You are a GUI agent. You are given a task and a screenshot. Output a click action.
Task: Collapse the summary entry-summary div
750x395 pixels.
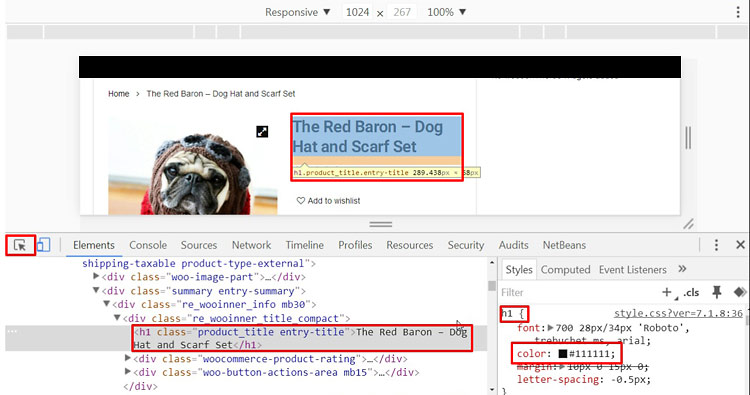(96, 290)
